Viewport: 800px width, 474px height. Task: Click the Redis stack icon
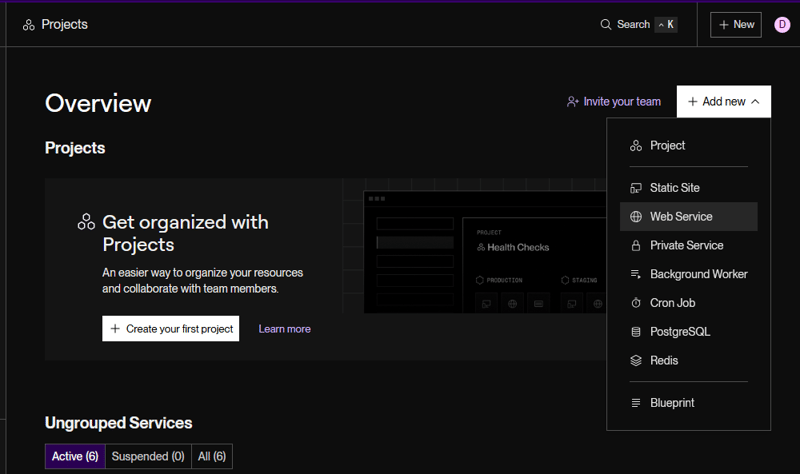tap(636, 360)
